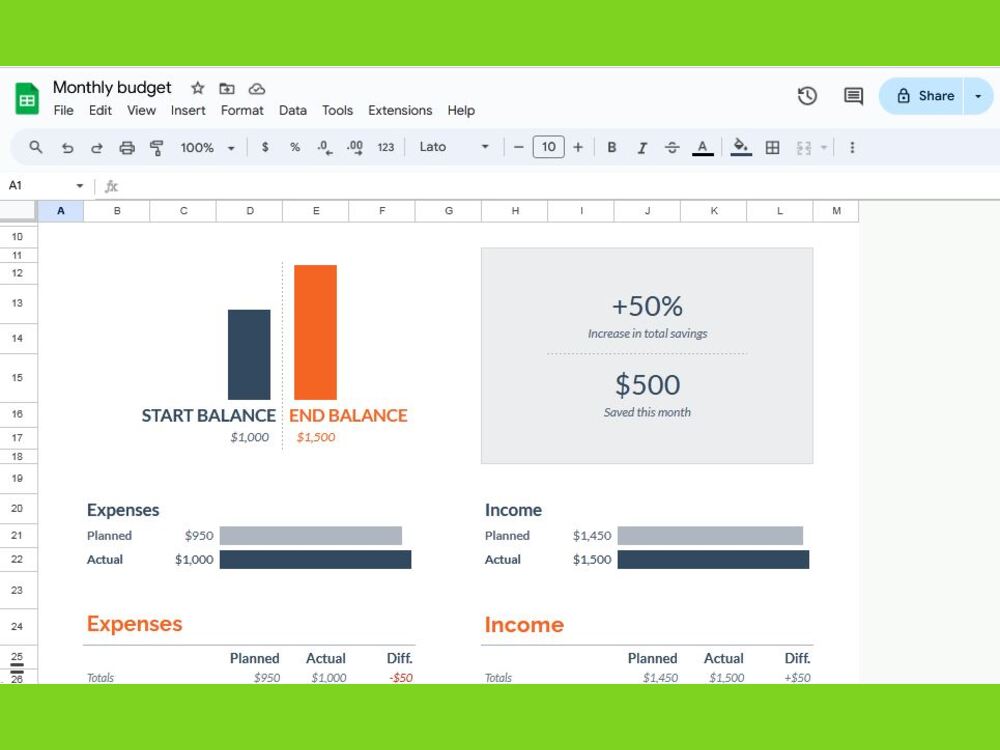Viewport: 1000px width, 750px height.
Task: Open the View menu
Action: (141, 110)
